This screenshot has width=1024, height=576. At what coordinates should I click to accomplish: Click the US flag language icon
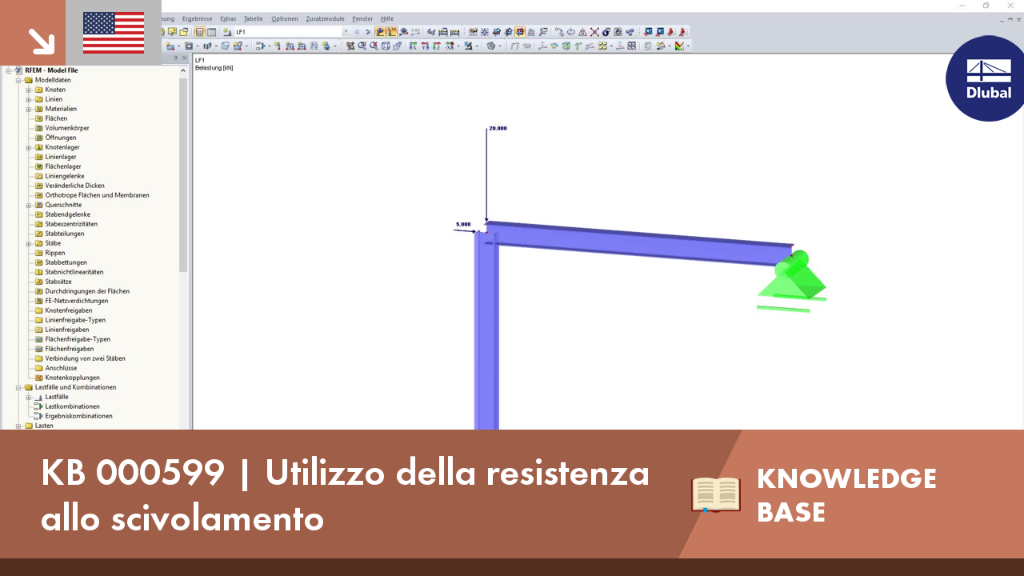(x=114, y=33)
